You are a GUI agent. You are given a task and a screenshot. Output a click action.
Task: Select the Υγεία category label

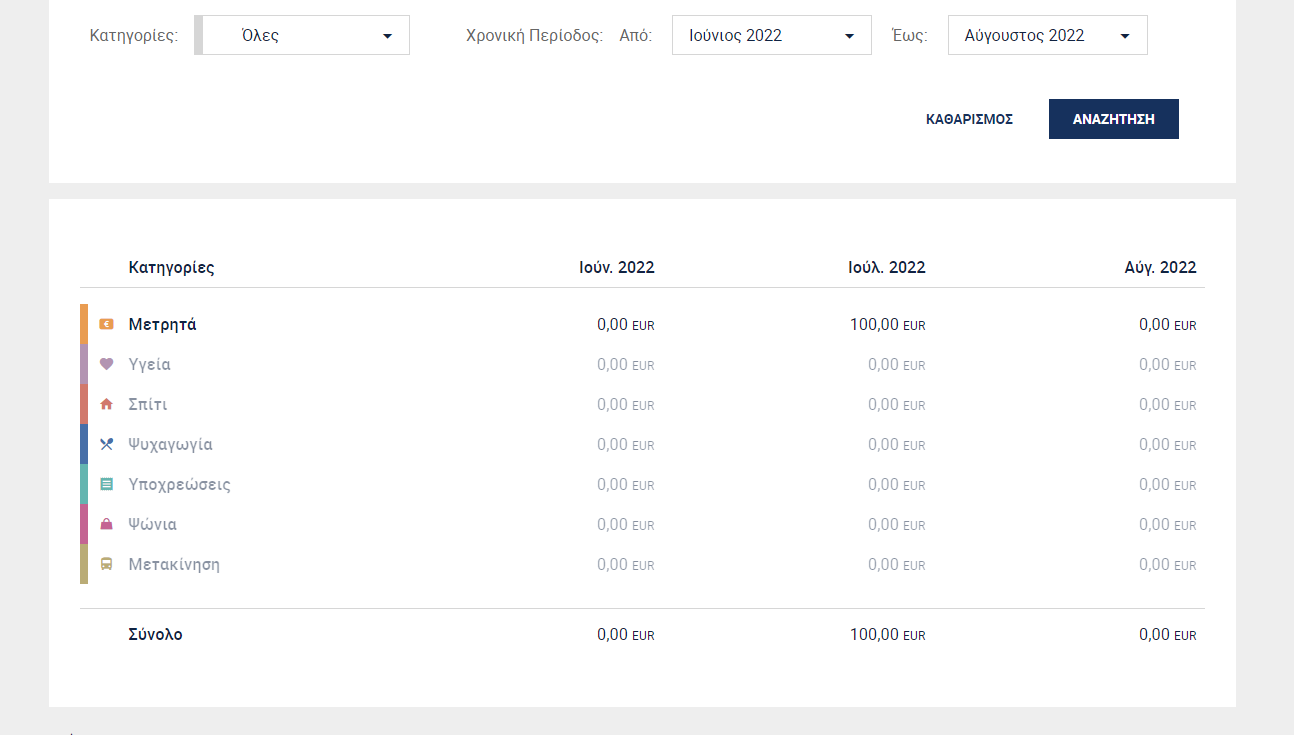tap(150, 364)
